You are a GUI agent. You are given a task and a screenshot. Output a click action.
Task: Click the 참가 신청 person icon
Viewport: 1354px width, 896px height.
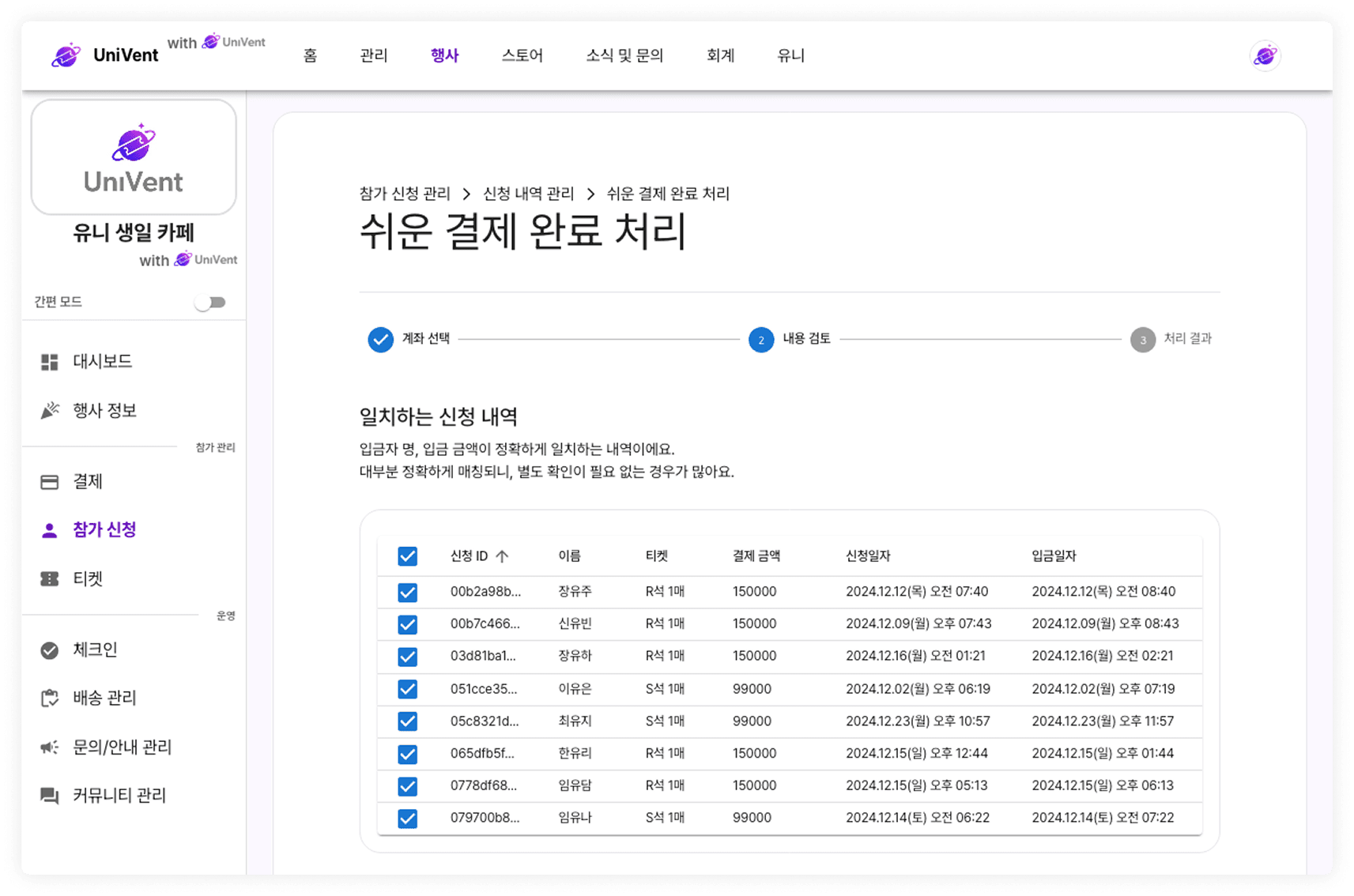point(50,530)
